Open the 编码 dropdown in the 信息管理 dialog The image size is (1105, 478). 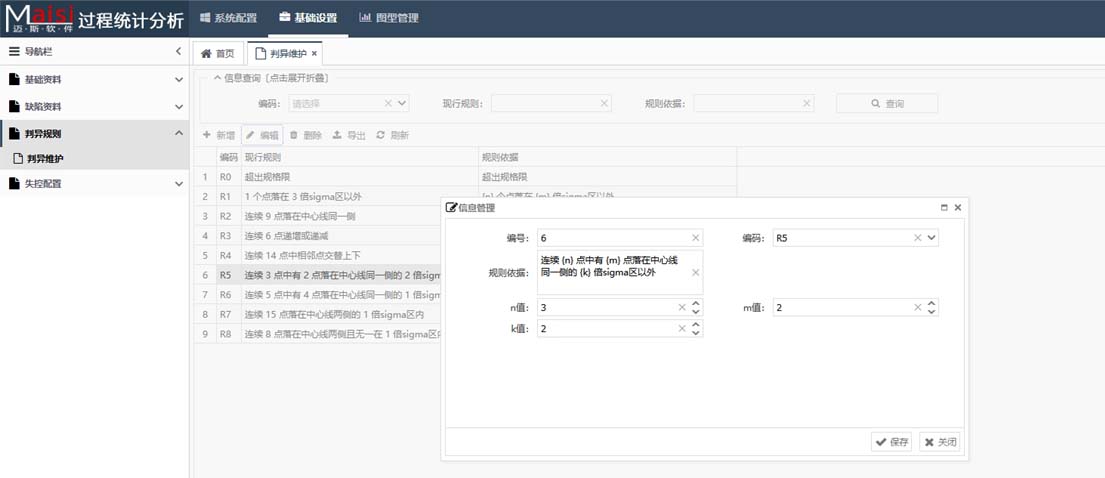932,238
